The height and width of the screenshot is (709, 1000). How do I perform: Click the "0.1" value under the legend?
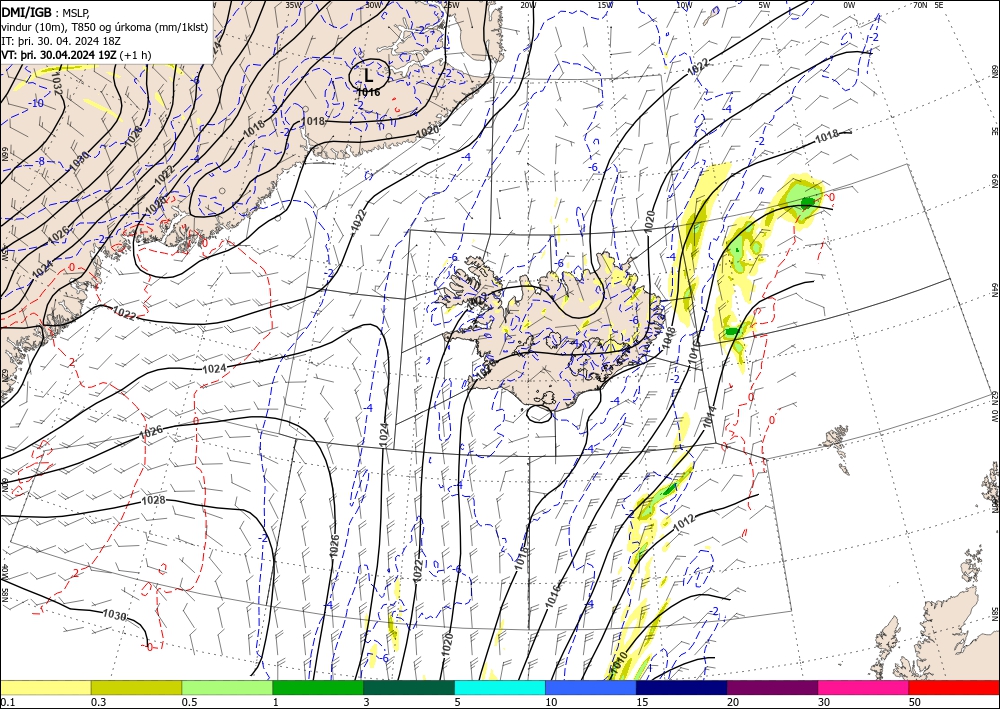pyautogui.click(x=6, y=702)
